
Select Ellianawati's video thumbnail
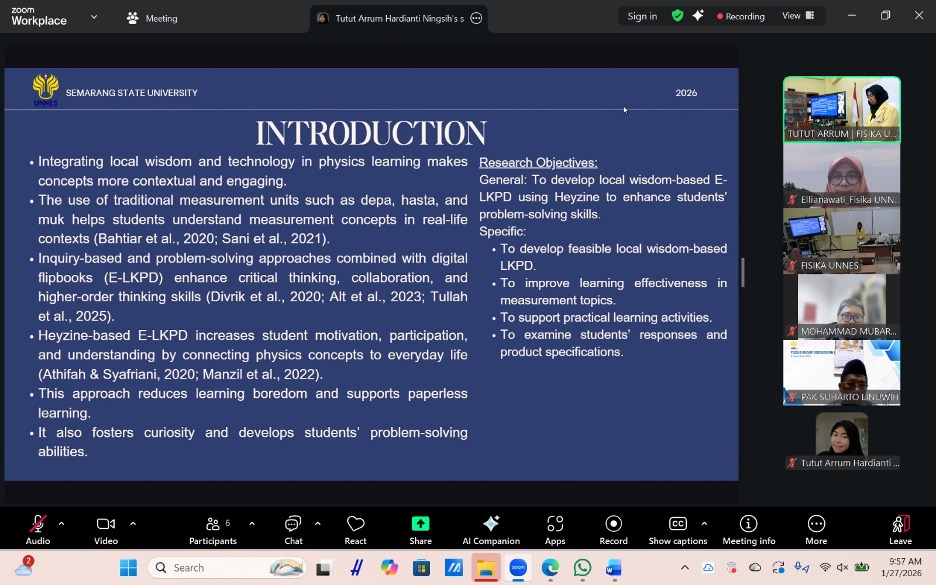point(841,175)
